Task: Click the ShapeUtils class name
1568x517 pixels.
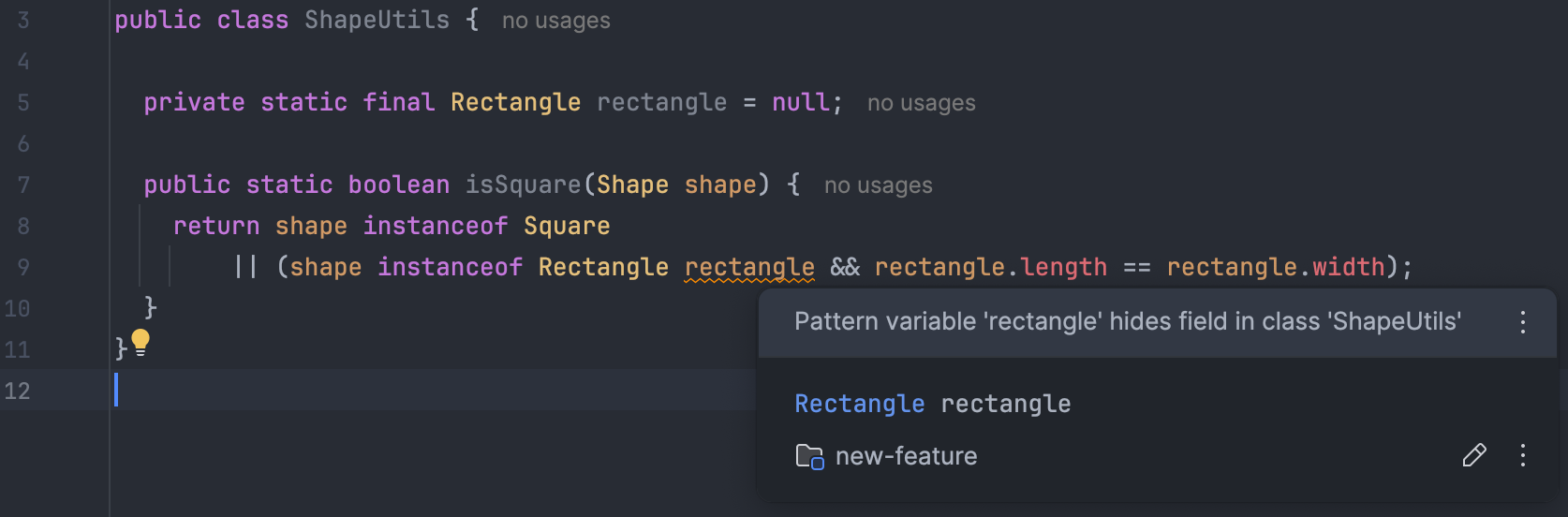Action: pyautogui.click(x=377, y=20)
